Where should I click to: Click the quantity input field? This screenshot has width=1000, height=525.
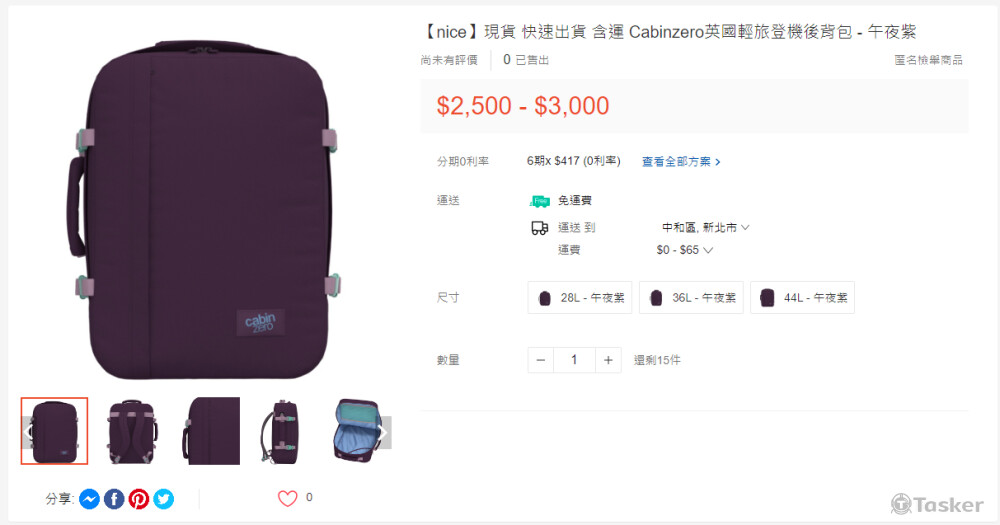pos(575,360)
